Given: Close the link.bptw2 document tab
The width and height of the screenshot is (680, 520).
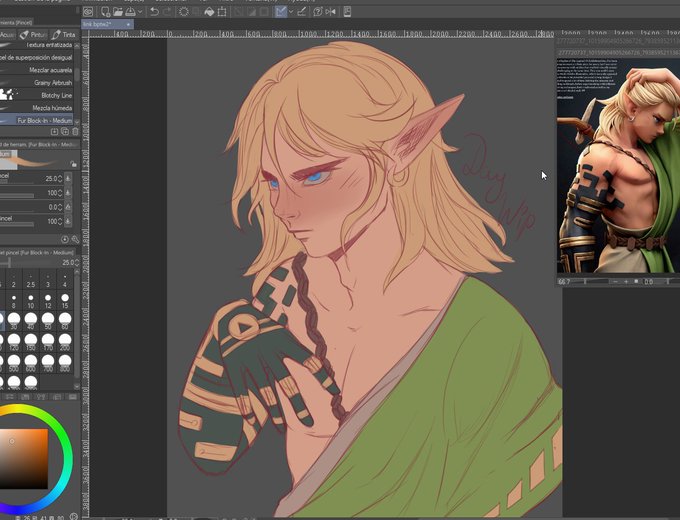Looking at the screenshot, I should tap(128, 24).
